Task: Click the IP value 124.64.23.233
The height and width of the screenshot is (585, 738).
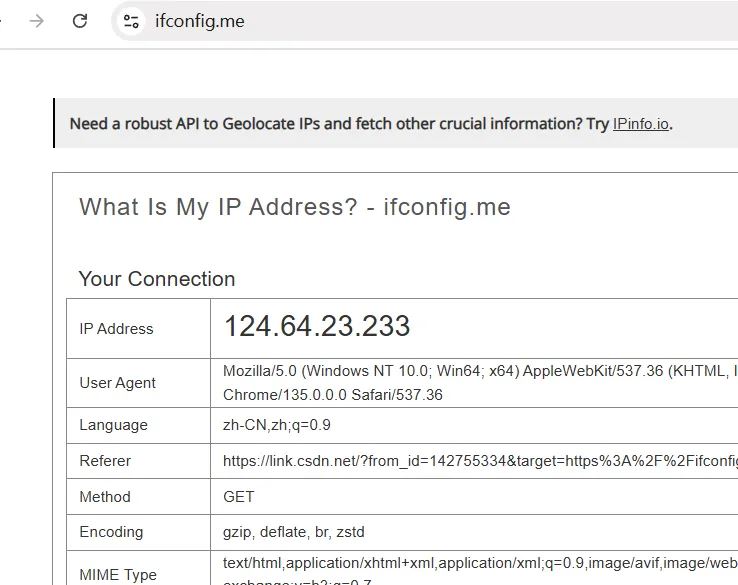Action: (x=316, y=326)
